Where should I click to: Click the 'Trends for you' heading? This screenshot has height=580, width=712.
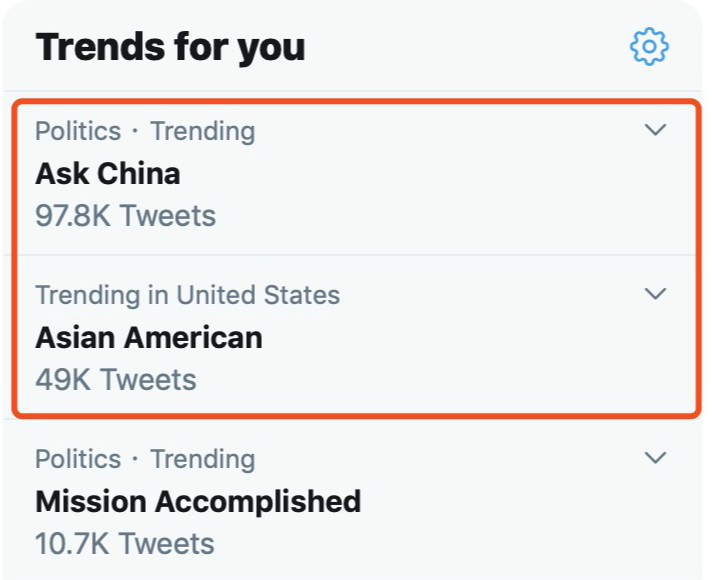click(x=170, y=47)
